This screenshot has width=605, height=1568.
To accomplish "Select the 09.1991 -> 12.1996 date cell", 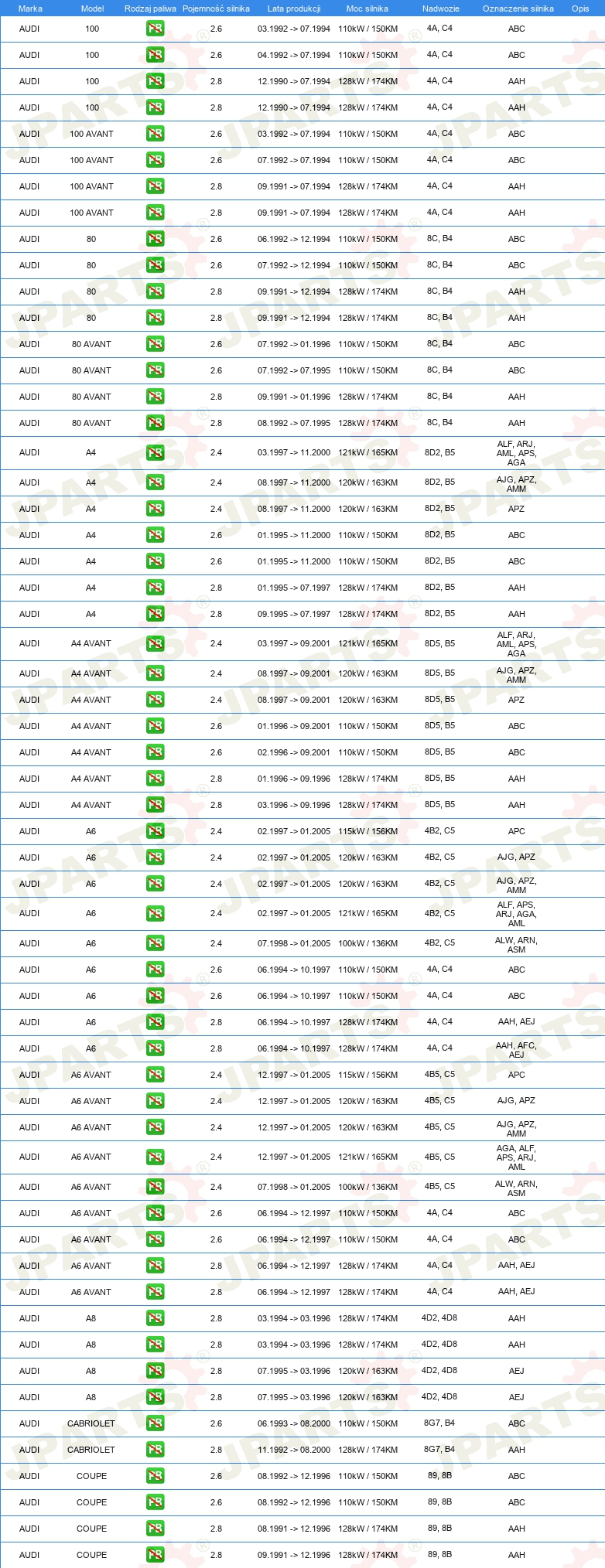I will 294,1555.
